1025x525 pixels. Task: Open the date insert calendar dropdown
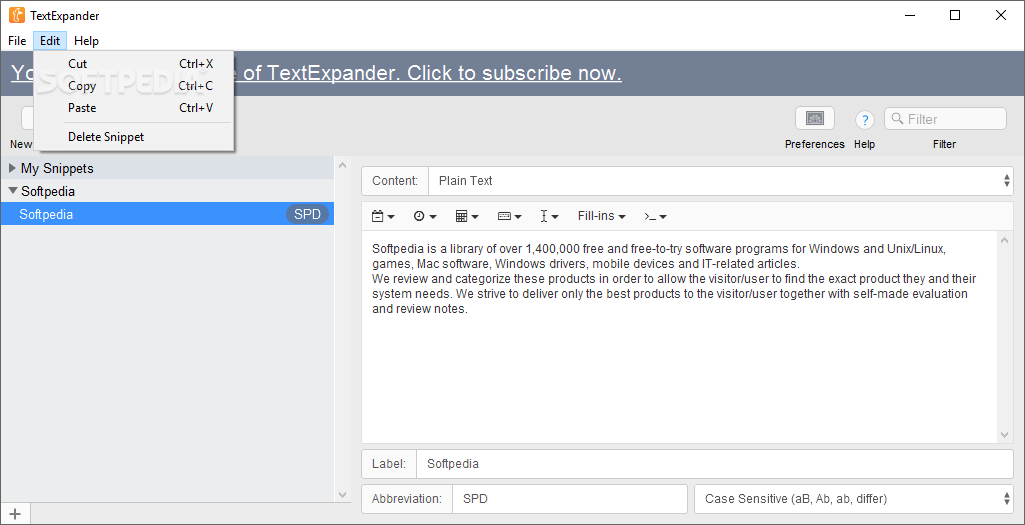click(382, 216)
